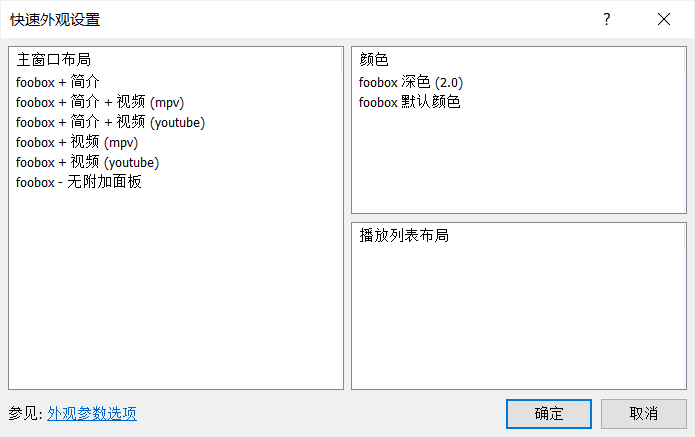Choose "foobox + 简介 + 视频 (mpv)" layout
Image resolution: width=695 pixels, height=437 pixels.
(100, 102)
